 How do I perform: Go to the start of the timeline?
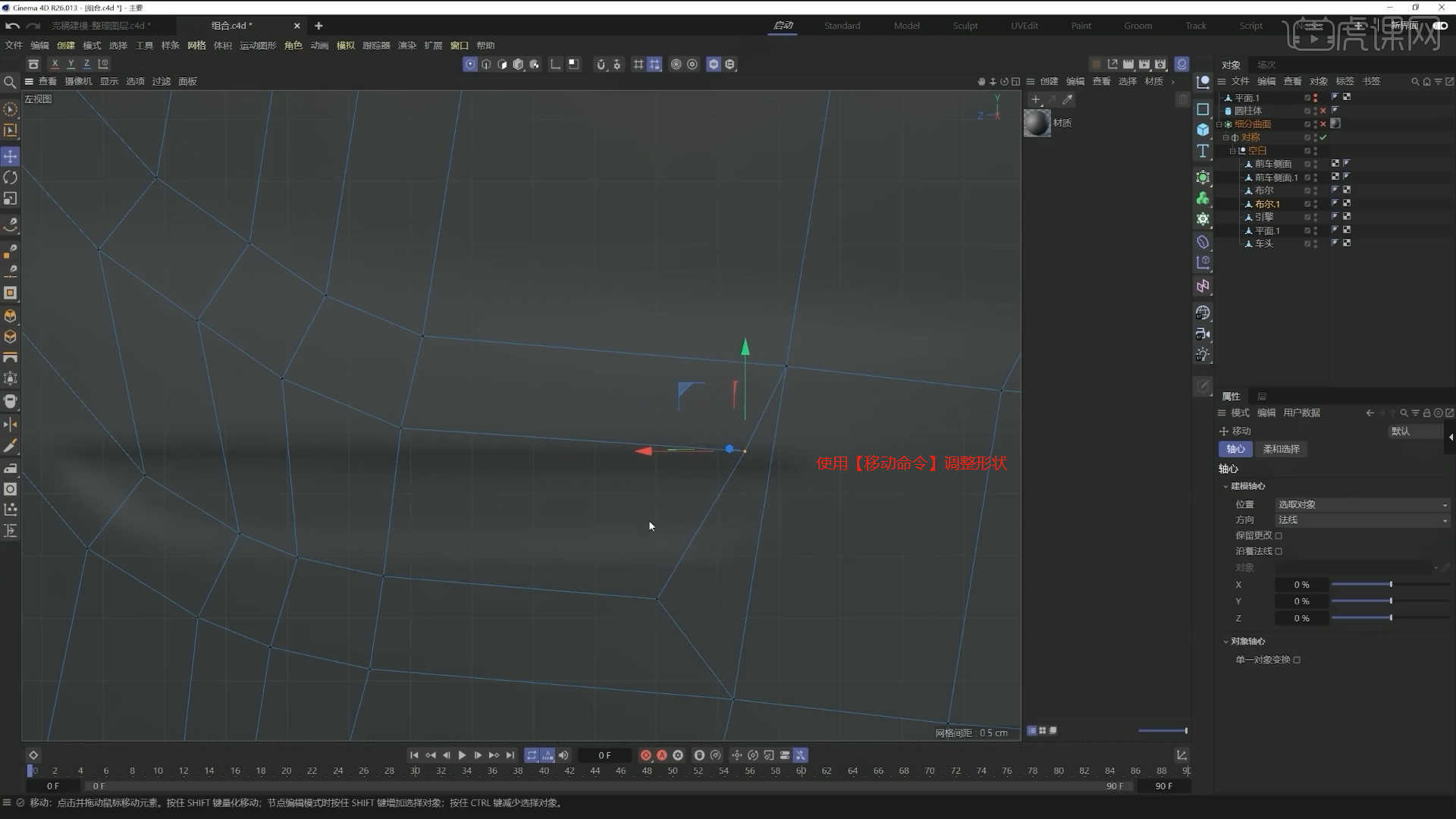coord(414,755)
